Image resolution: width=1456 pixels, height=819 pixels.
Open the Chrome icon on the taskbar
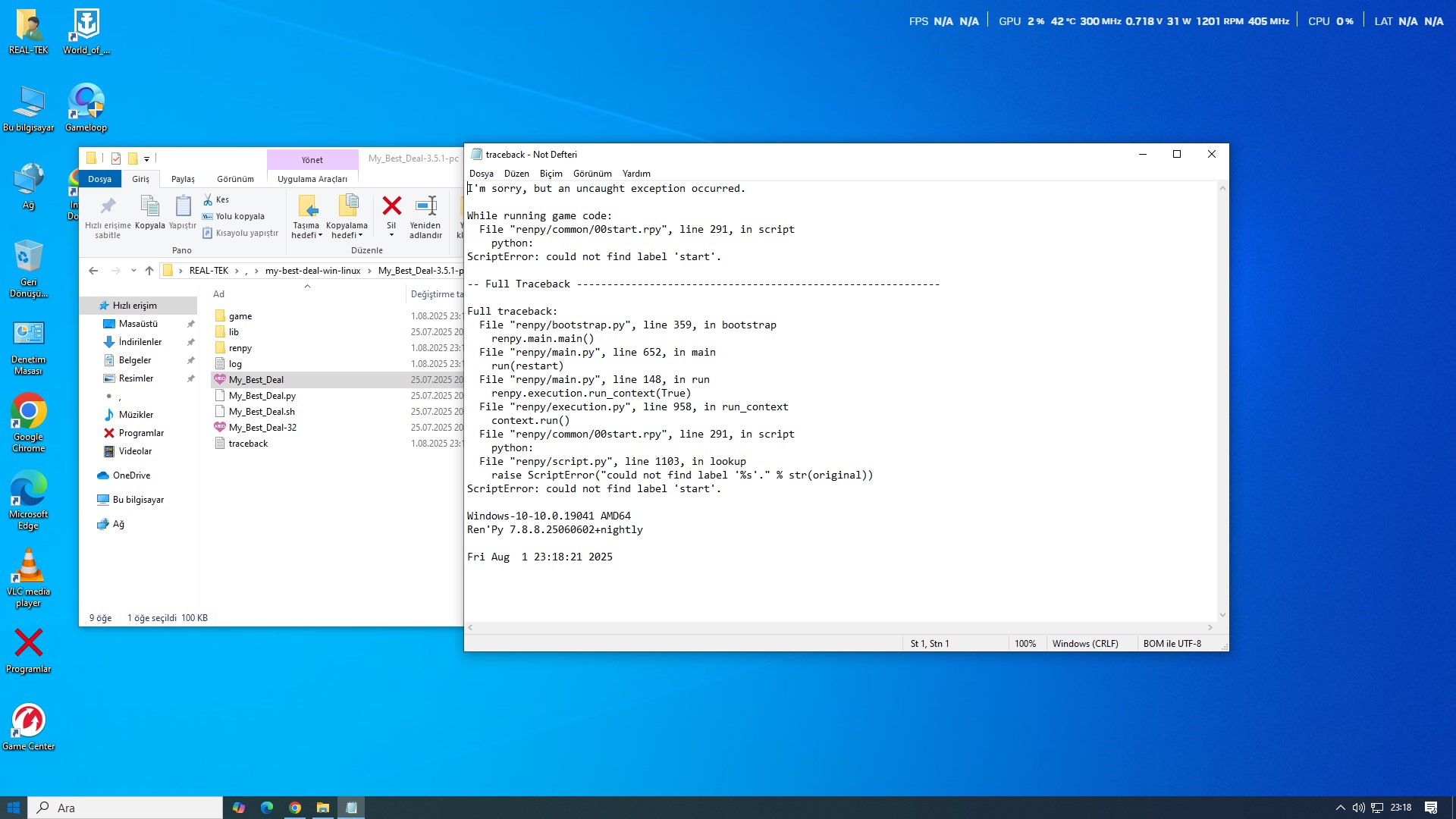[x=295, y=808]
